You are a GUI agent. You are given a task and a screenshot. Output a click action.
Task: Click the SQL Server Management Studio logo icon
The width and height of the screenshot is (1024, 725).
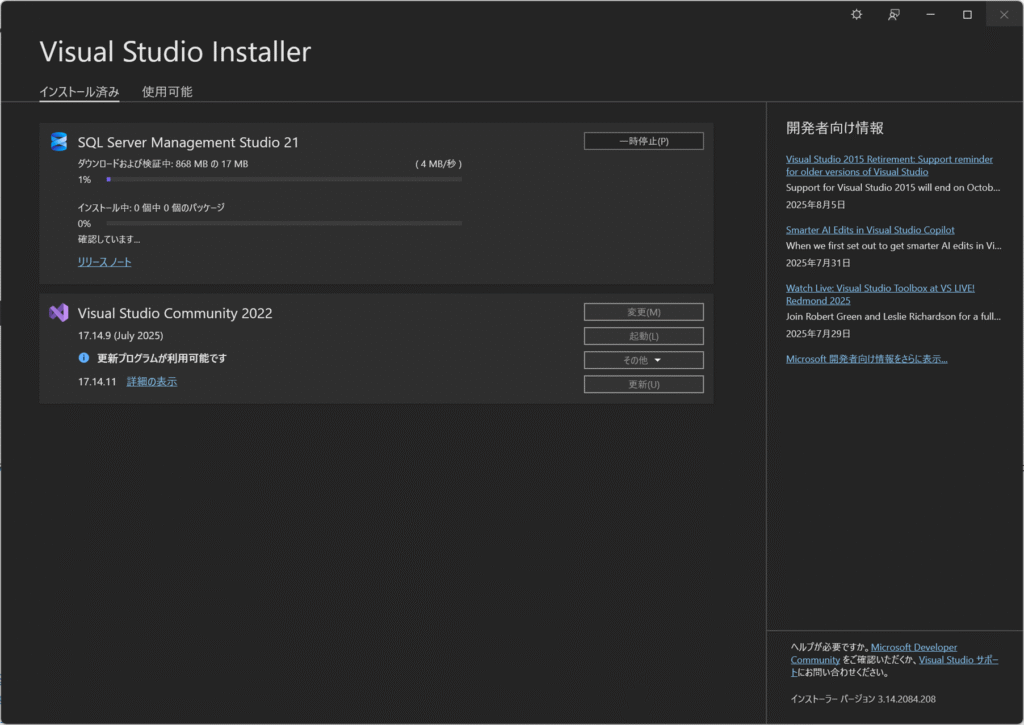(x=59, y=142)
